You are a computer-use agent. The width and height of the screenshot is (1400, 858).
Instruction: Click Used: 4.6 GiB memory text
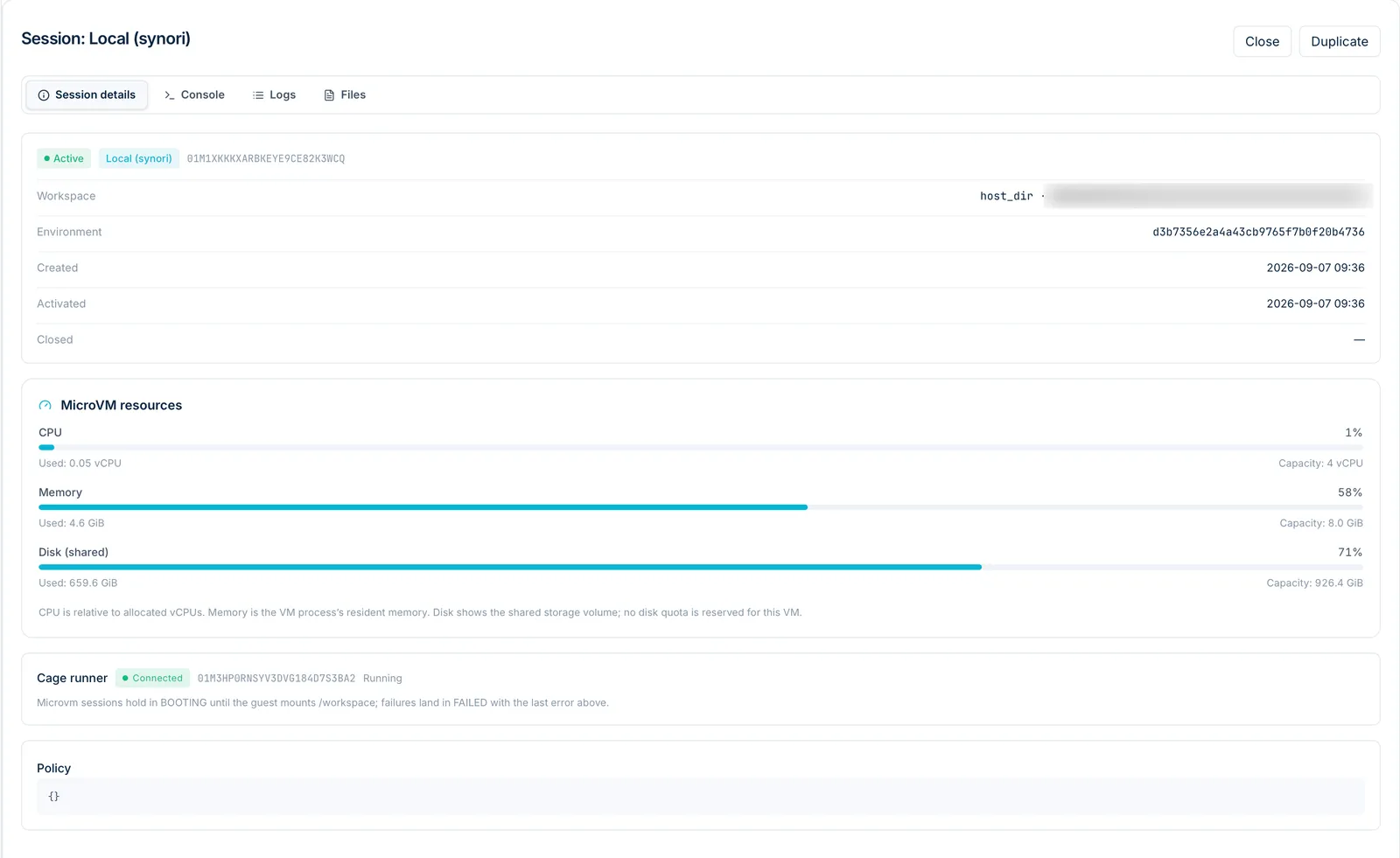[72, 523]
